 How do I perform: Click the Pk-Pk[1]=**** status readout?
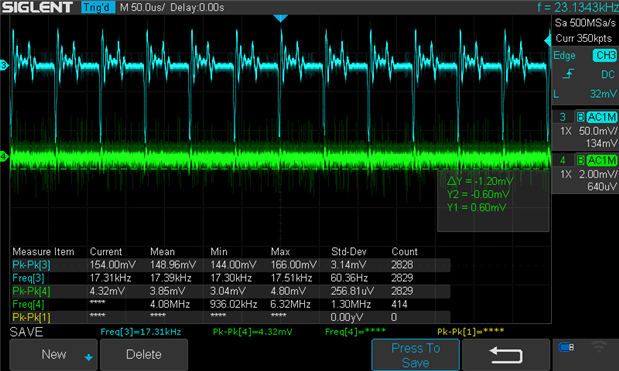coord(470,332)
